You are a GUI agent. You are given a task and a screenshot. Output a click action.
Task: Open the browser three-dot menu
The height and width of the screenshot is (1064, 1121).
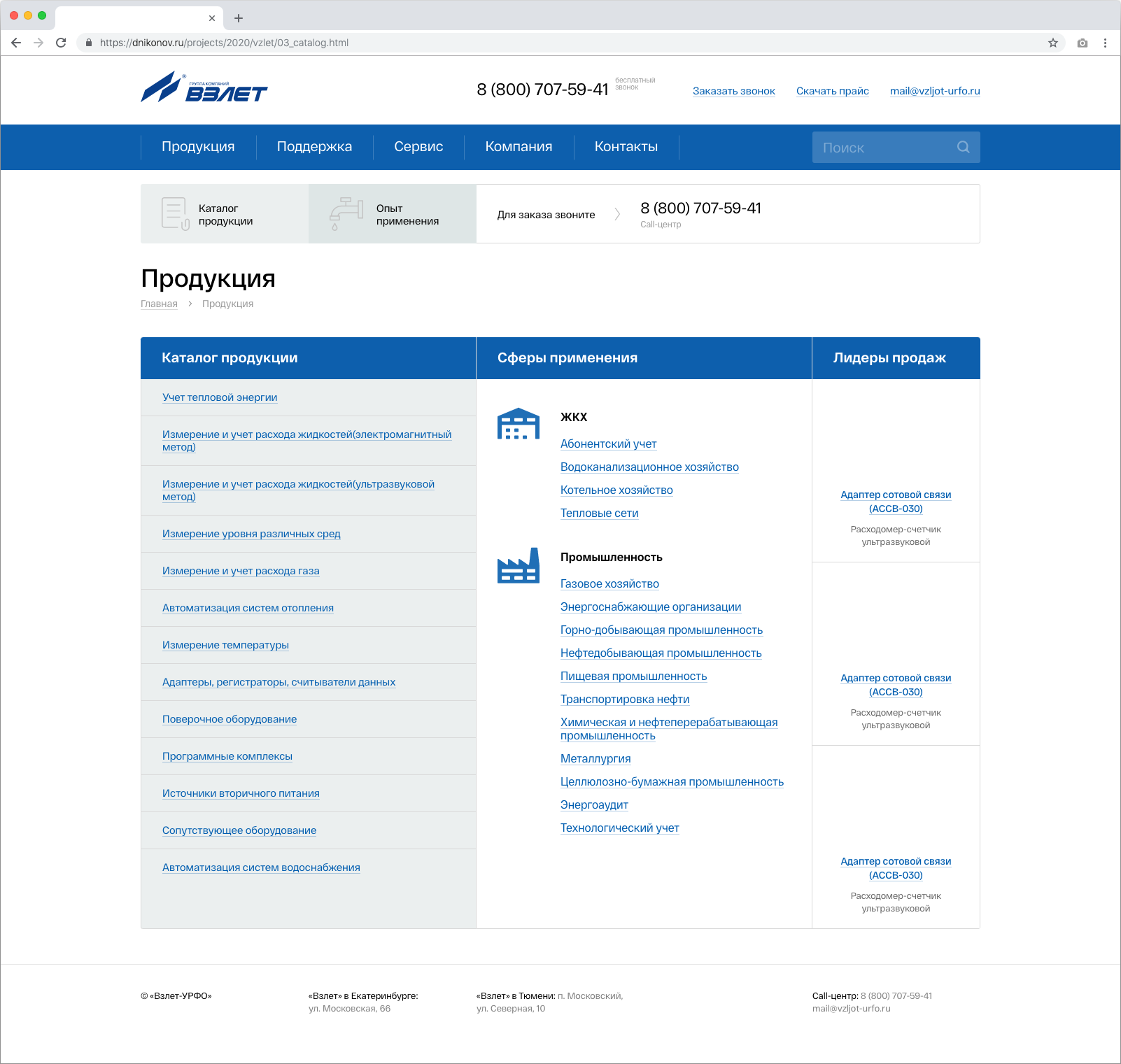click(1105, 43)
